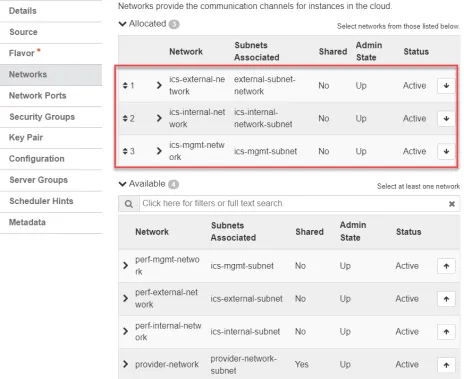Click the ics-internal-subnet cell
464x379 pixels.
245,332
